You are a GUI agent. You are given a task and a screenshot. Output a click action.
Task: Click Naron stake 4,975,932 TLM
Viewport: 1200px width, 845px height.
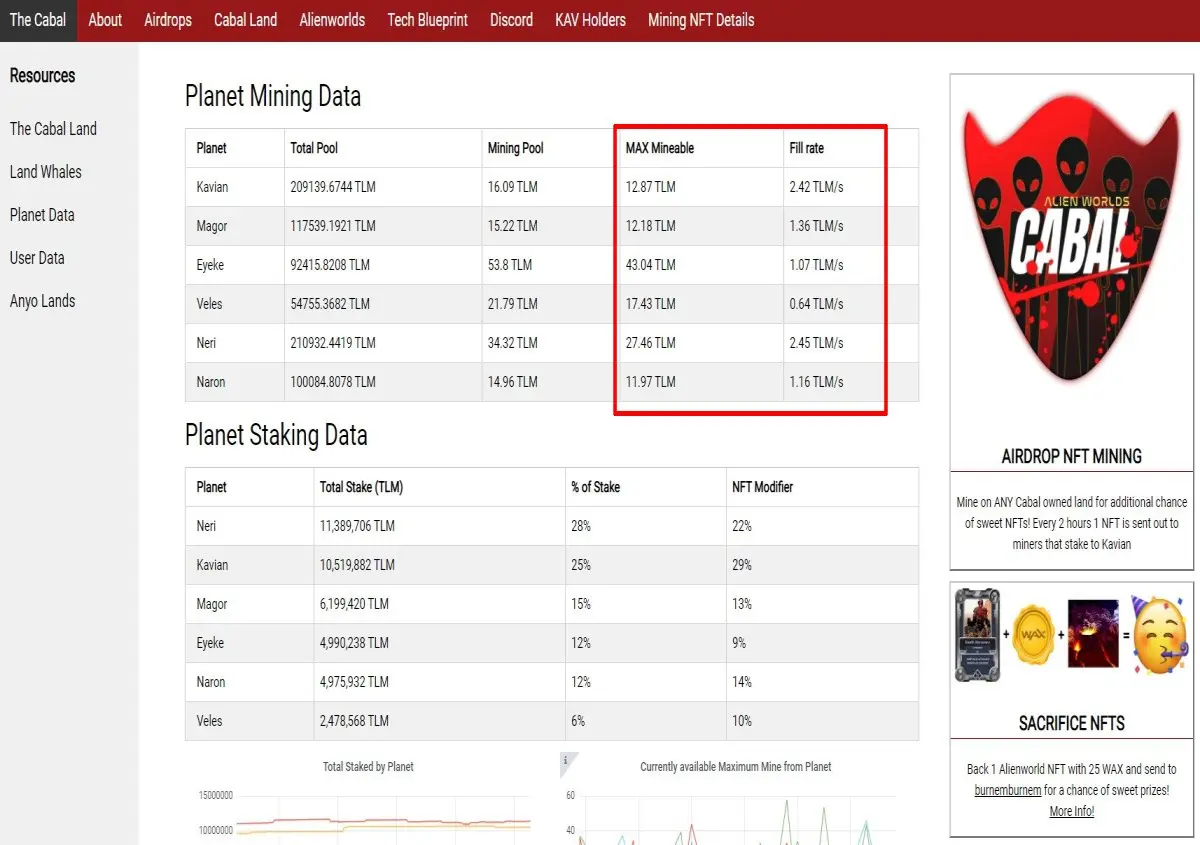click(x=355, y=682)
